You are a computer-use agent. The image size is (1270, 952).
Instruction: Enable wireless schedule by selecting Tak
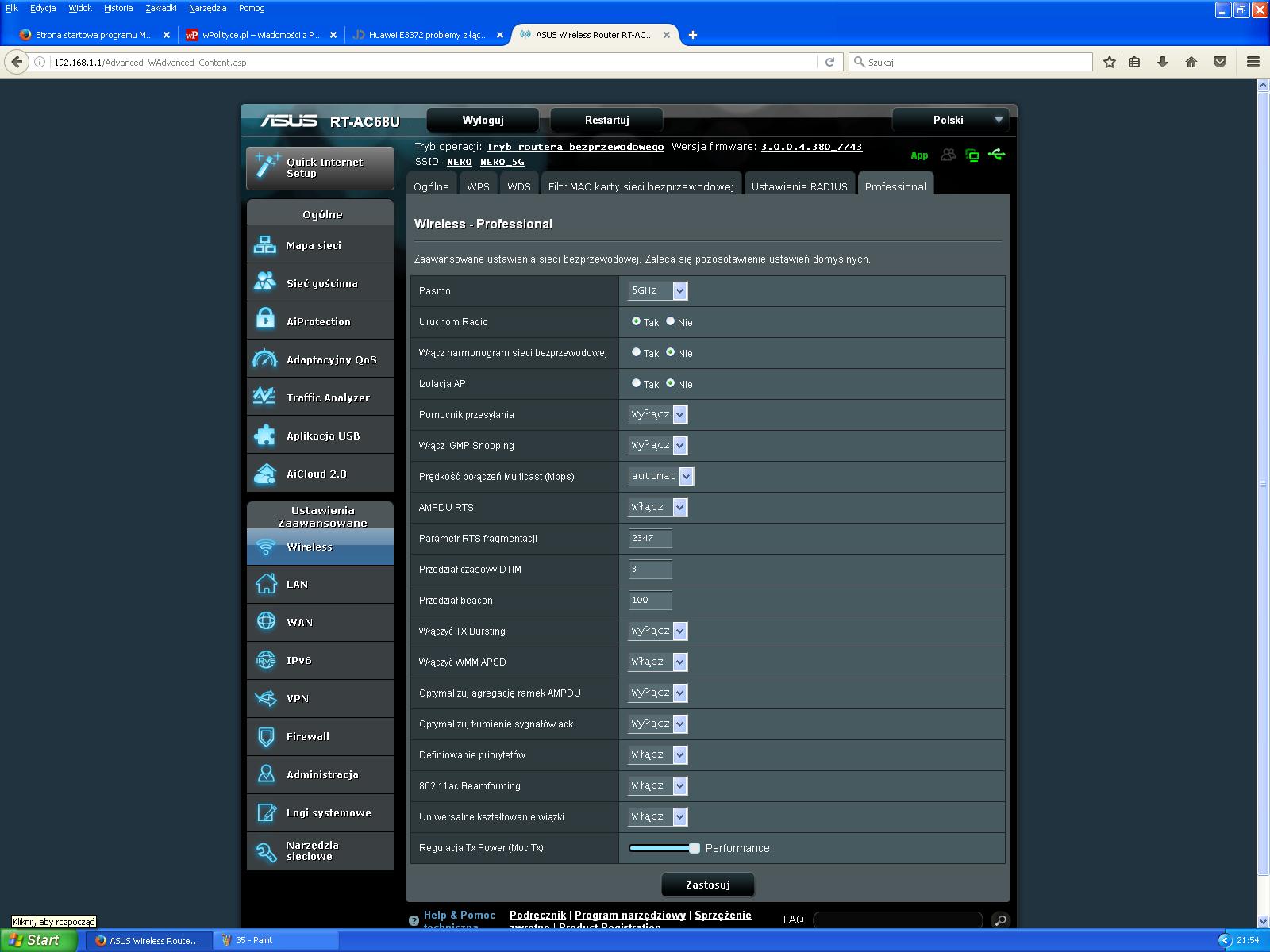click(x=636, y=352)
